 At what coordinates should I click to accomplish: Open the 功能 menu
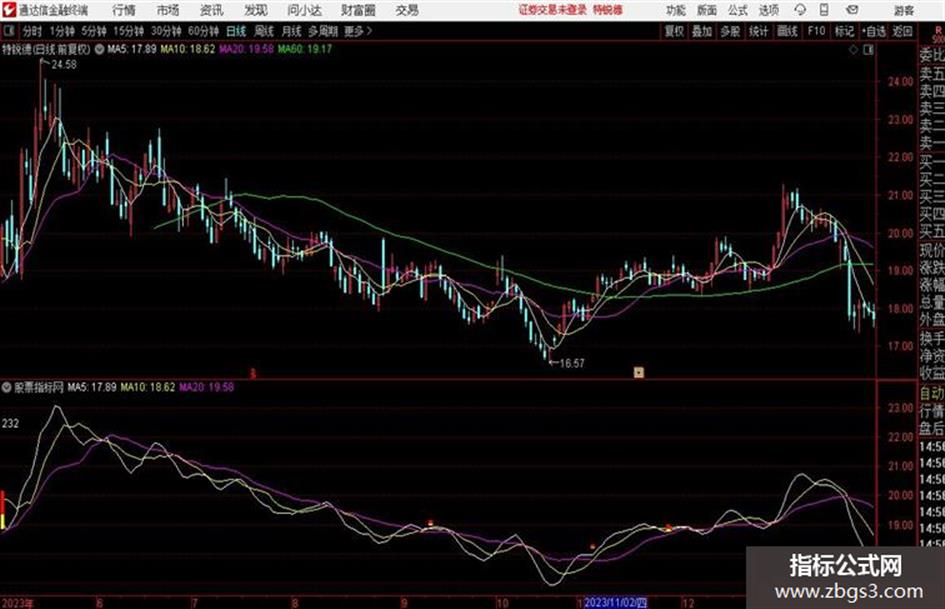pyautogui.click(x=676, y=10)
